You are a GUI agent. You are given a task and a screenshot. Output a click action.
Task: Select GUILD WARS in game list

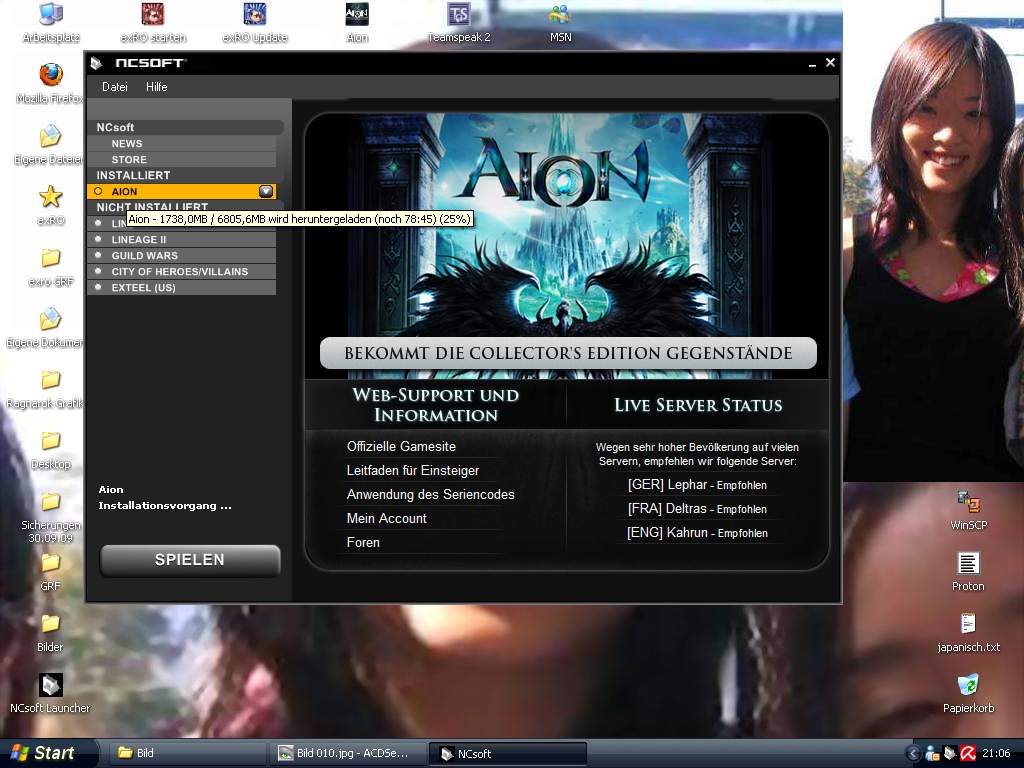click(x=182, y=255)
